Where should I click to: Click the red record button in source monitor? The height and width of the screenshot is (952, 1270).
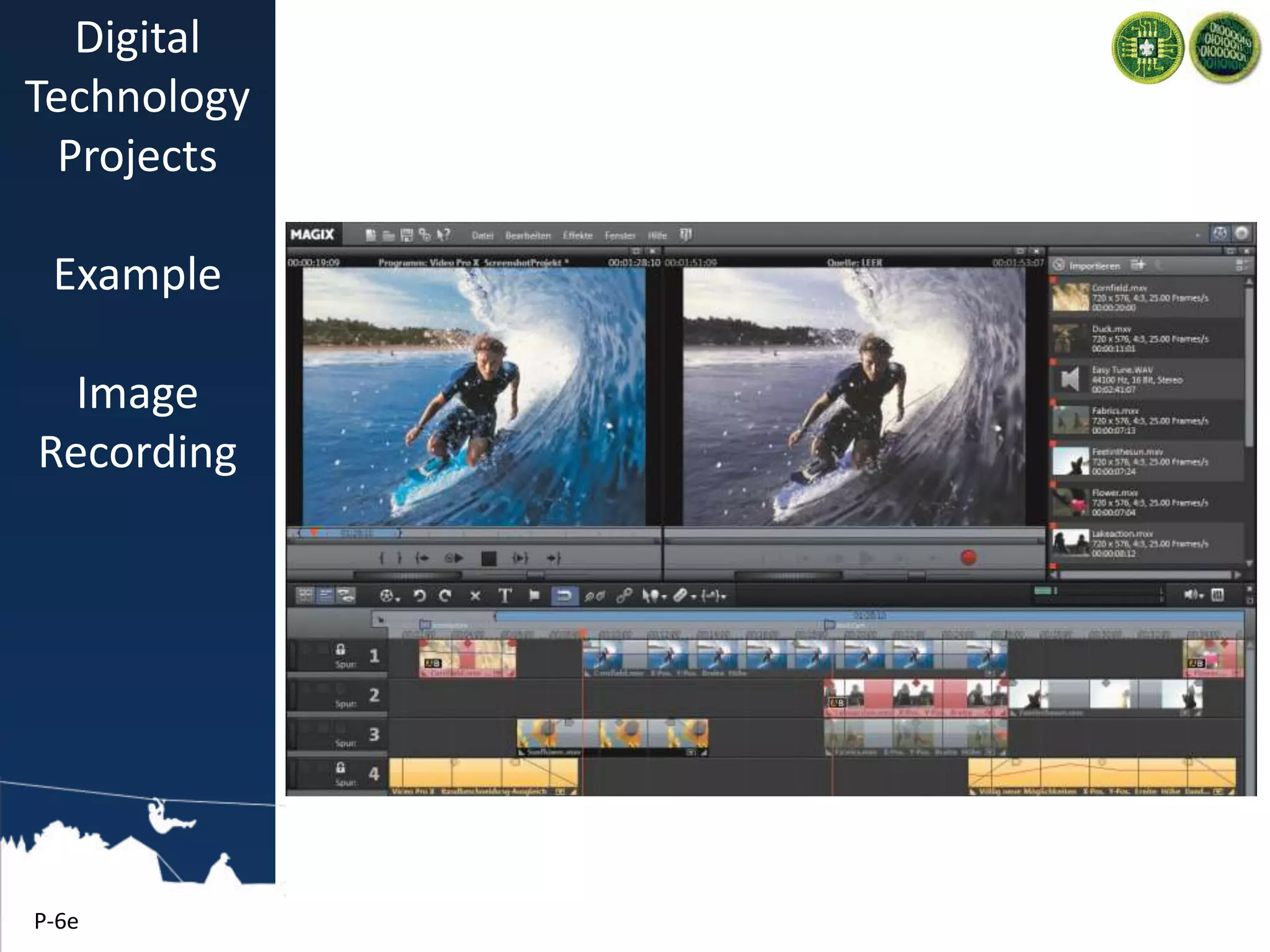click(x=969, y=558)
